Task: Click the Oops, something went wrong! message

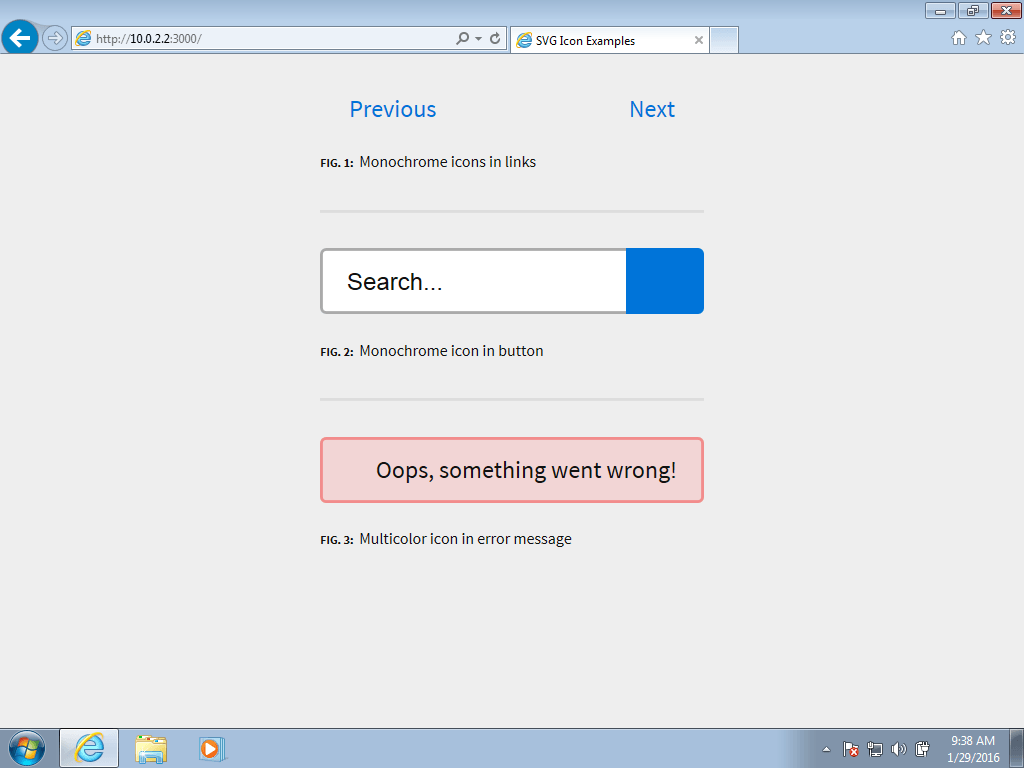Action: pos(512,470)
